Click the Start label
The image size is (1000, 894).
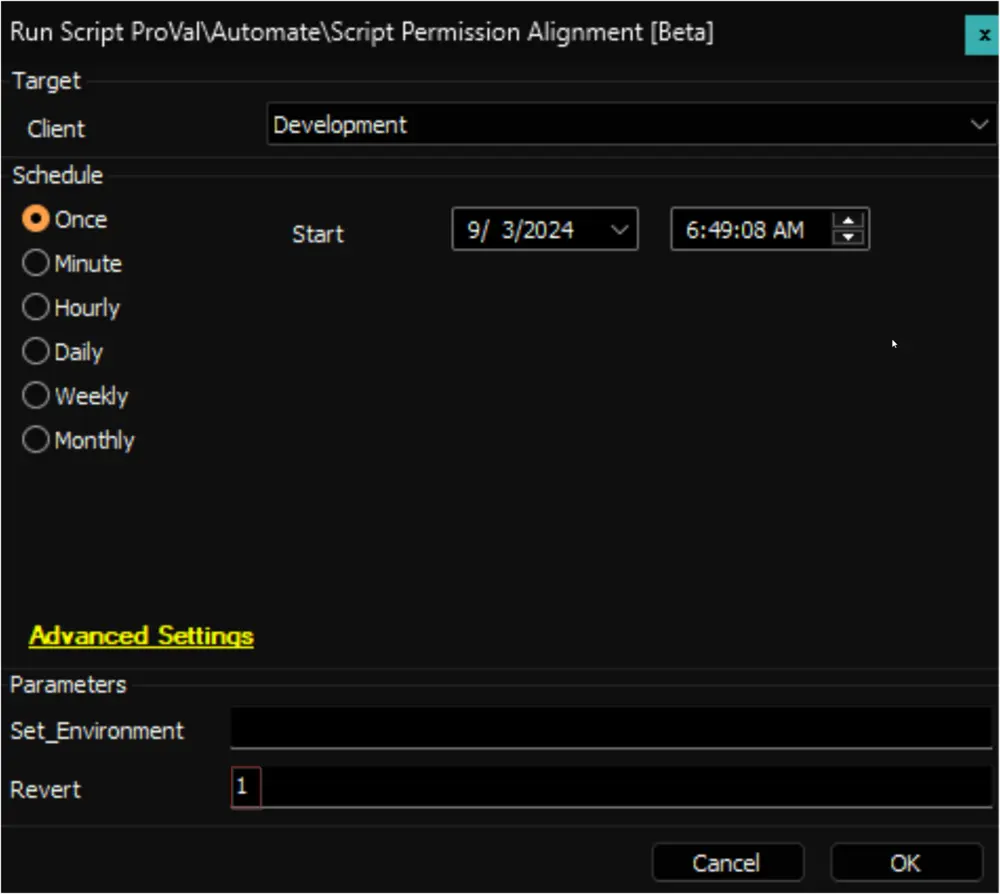318,234
